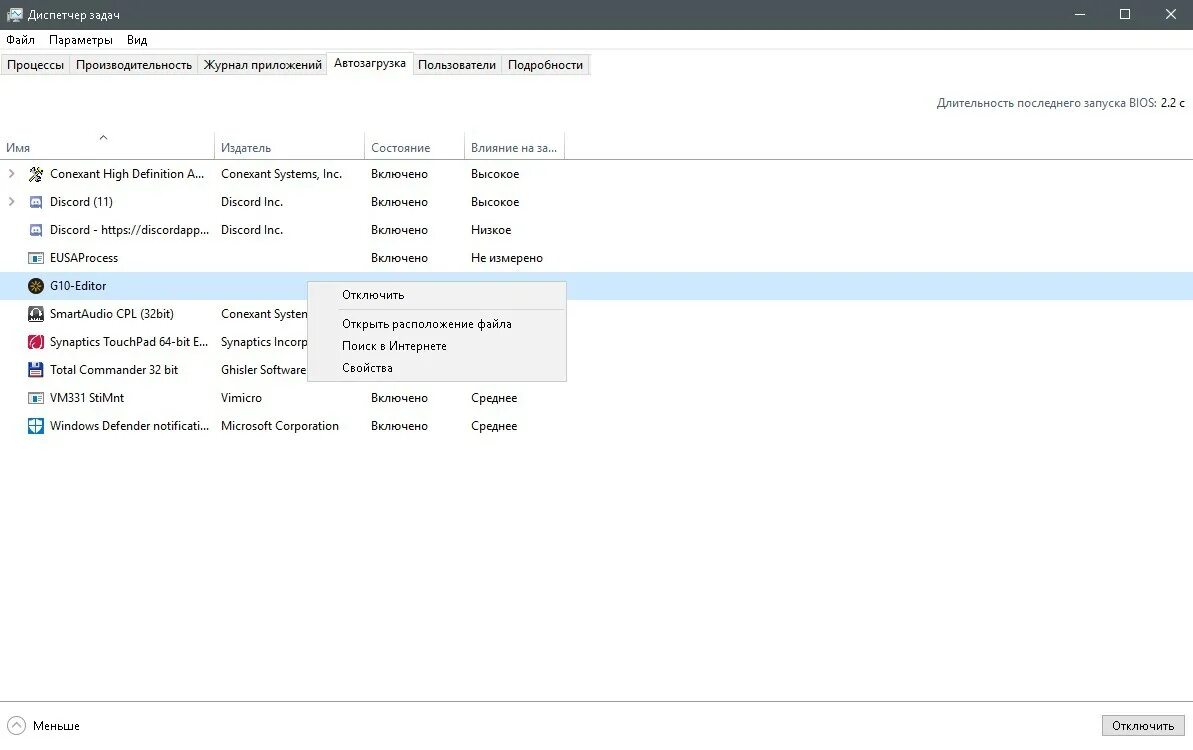Click the Discord (11) app icon

[x=36, y=202]
